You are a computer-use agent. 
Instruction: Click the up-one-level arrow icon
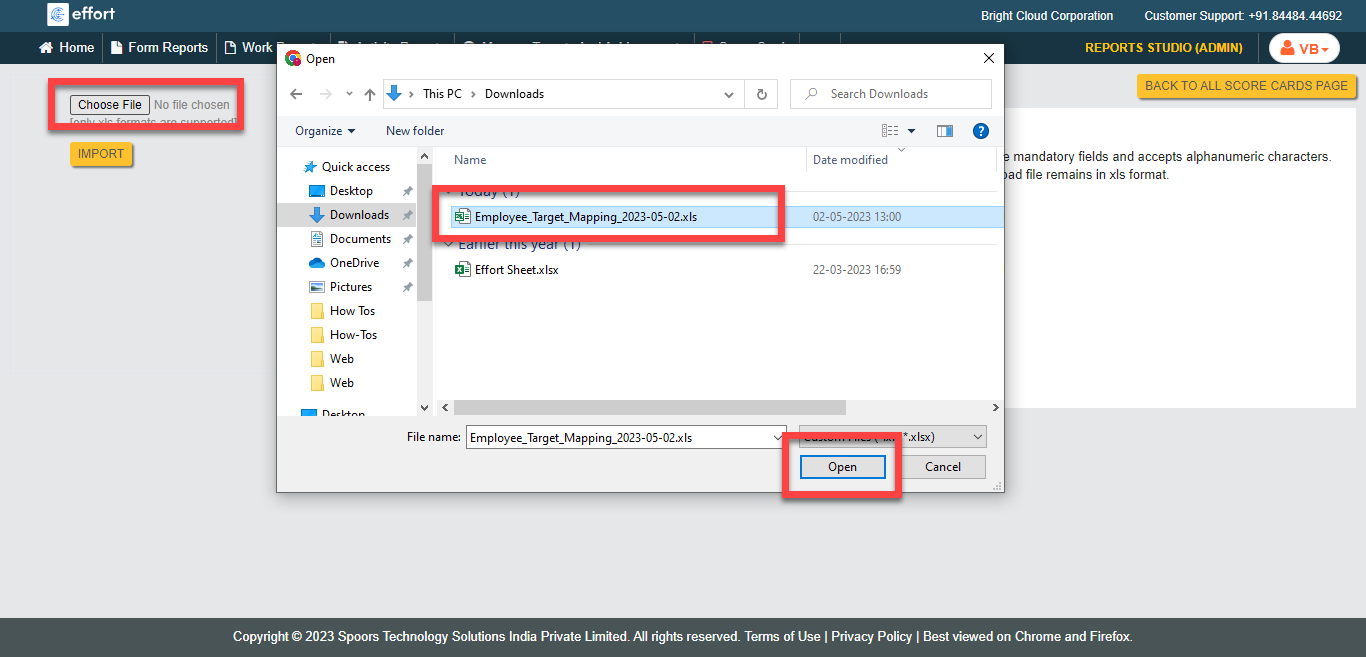click(370, 94)
